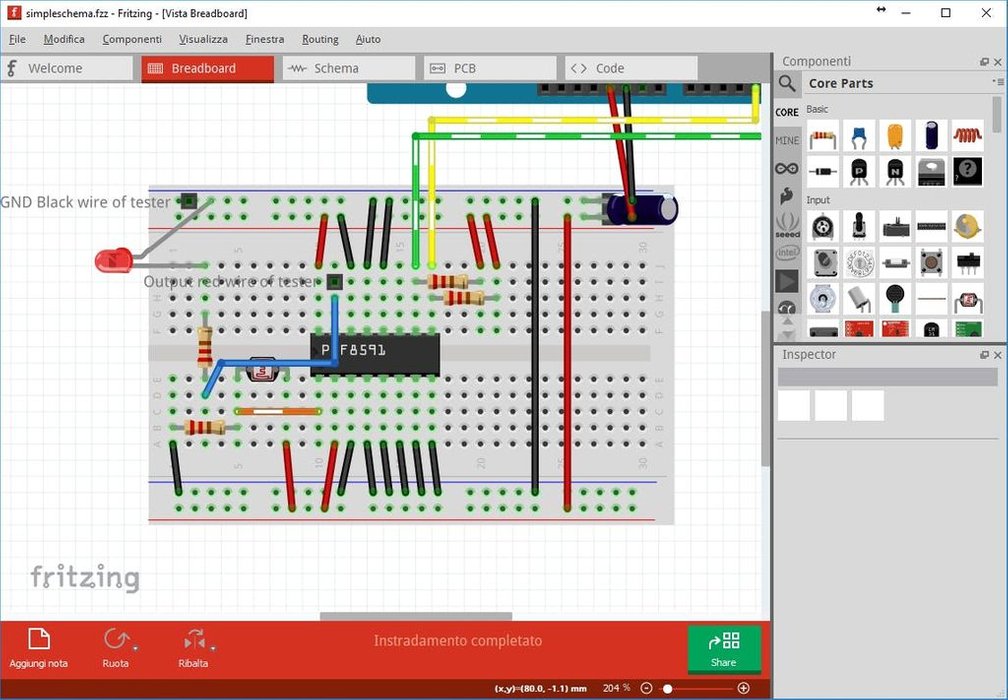Choose the PNP transistor part
Image resolution: width=1008 pixels, height=700 pixels.
[859, 172]
